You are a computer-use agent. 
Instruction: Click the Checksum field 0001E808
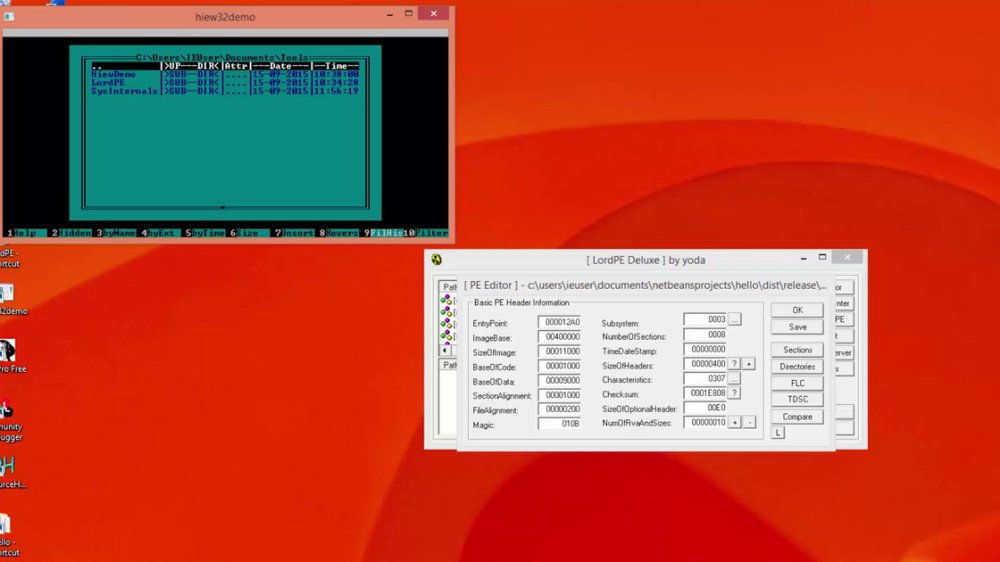(705, 393)
